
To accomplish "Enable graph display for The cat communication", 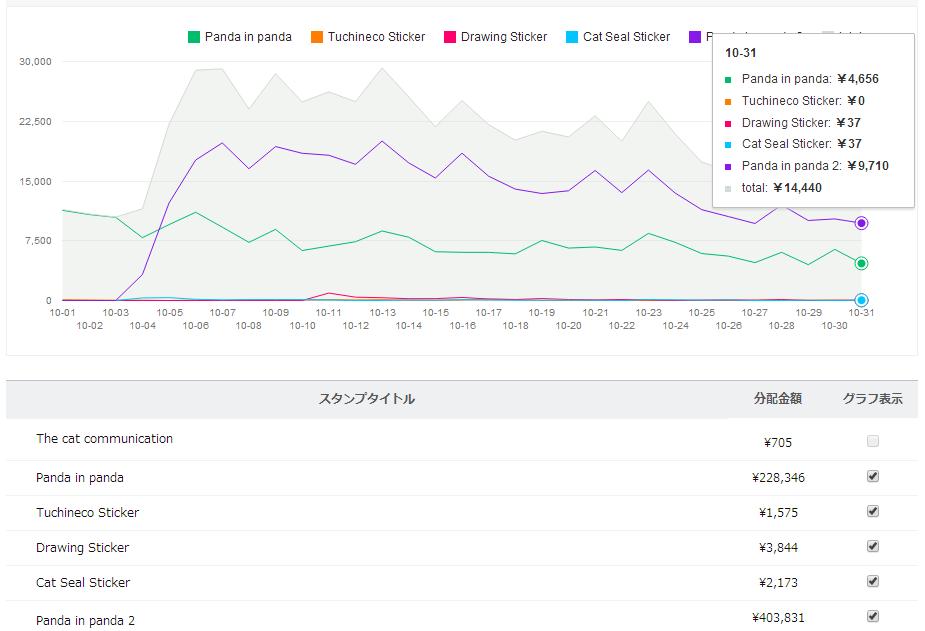I will [873, 441].
